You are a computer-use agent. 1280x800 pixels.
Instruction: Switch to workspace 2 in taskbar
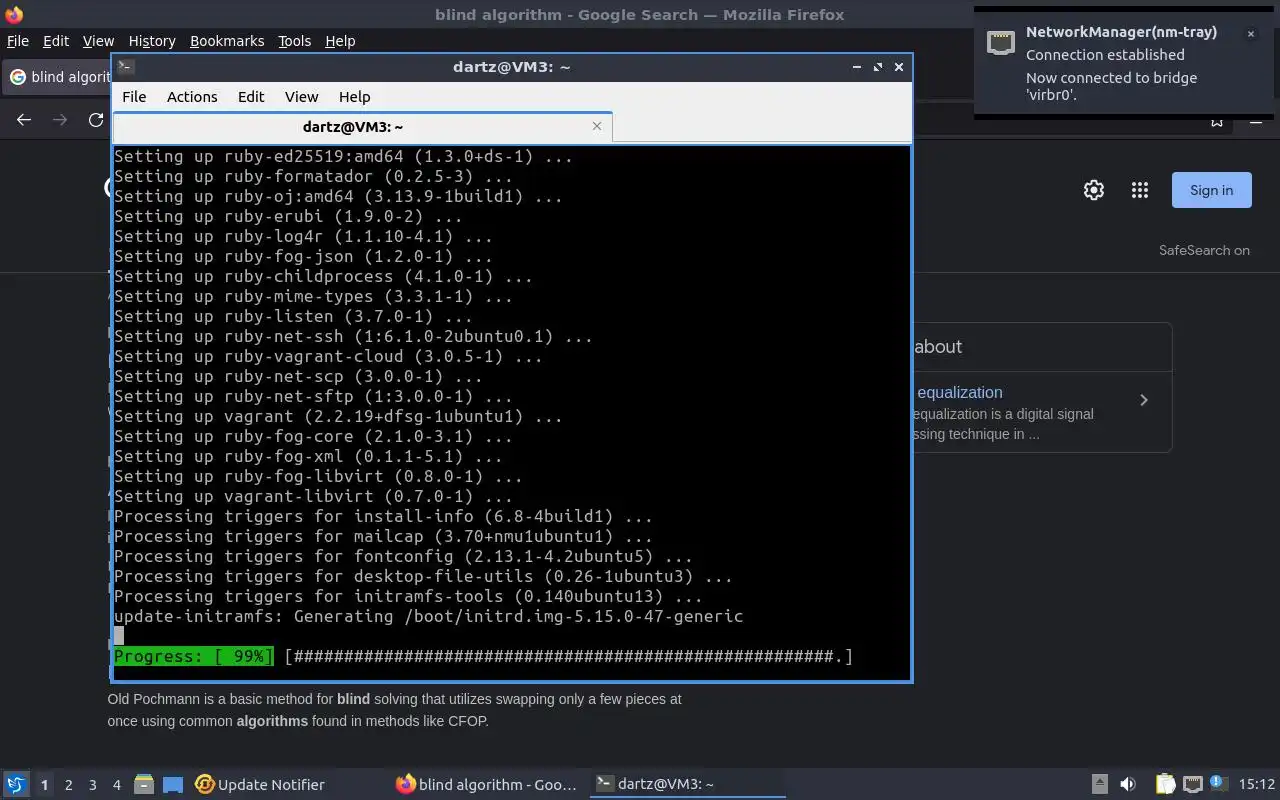click(69, 785)
